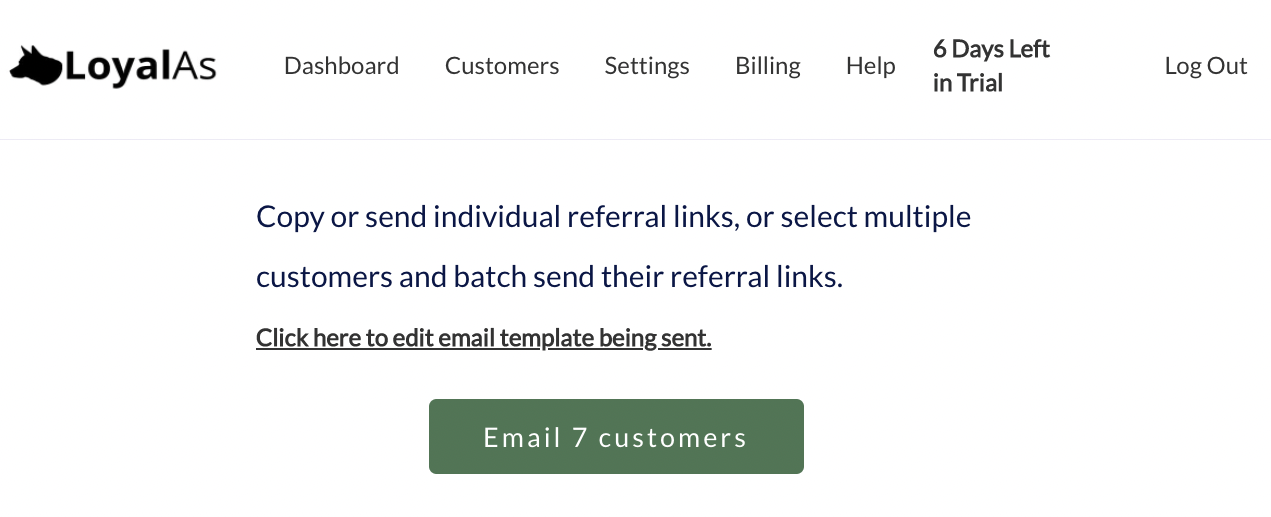1271x517 pixels.
Task: Navigate to the Billing section
Action: coord(768,66)
